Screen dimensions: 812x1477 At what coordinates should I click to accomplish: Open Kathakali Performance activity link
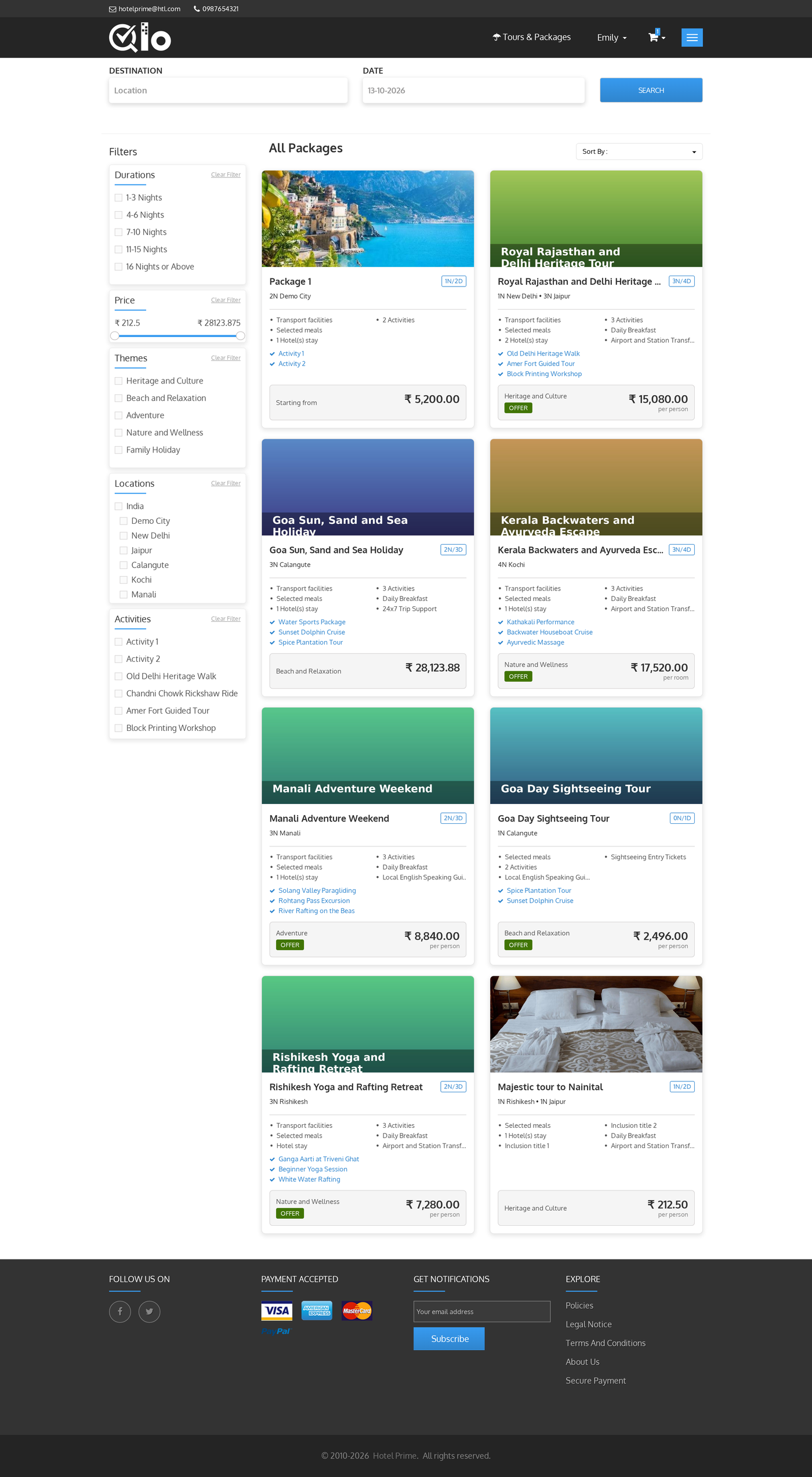541,622
